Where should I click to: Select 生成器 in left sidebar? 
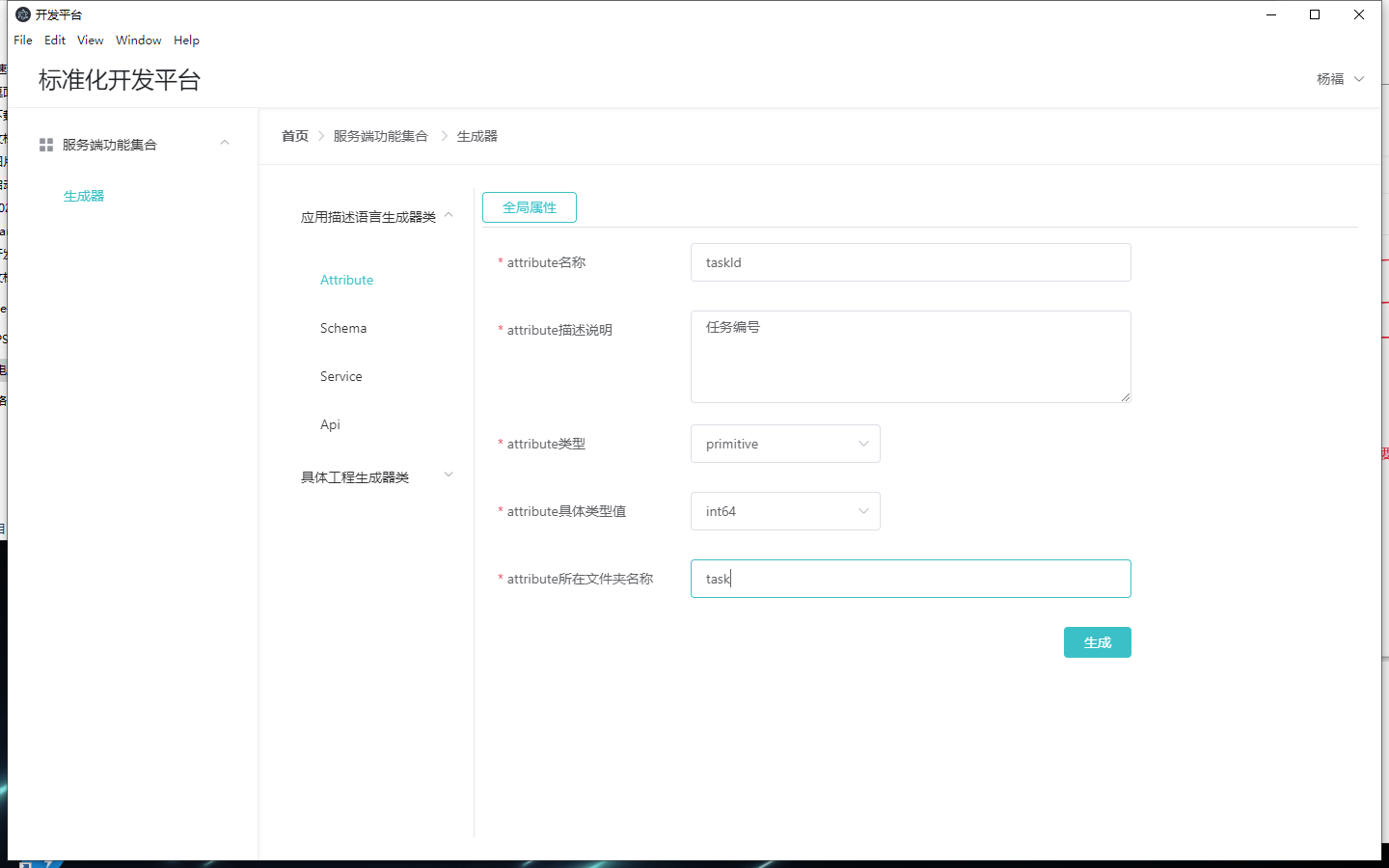[84, 196]
